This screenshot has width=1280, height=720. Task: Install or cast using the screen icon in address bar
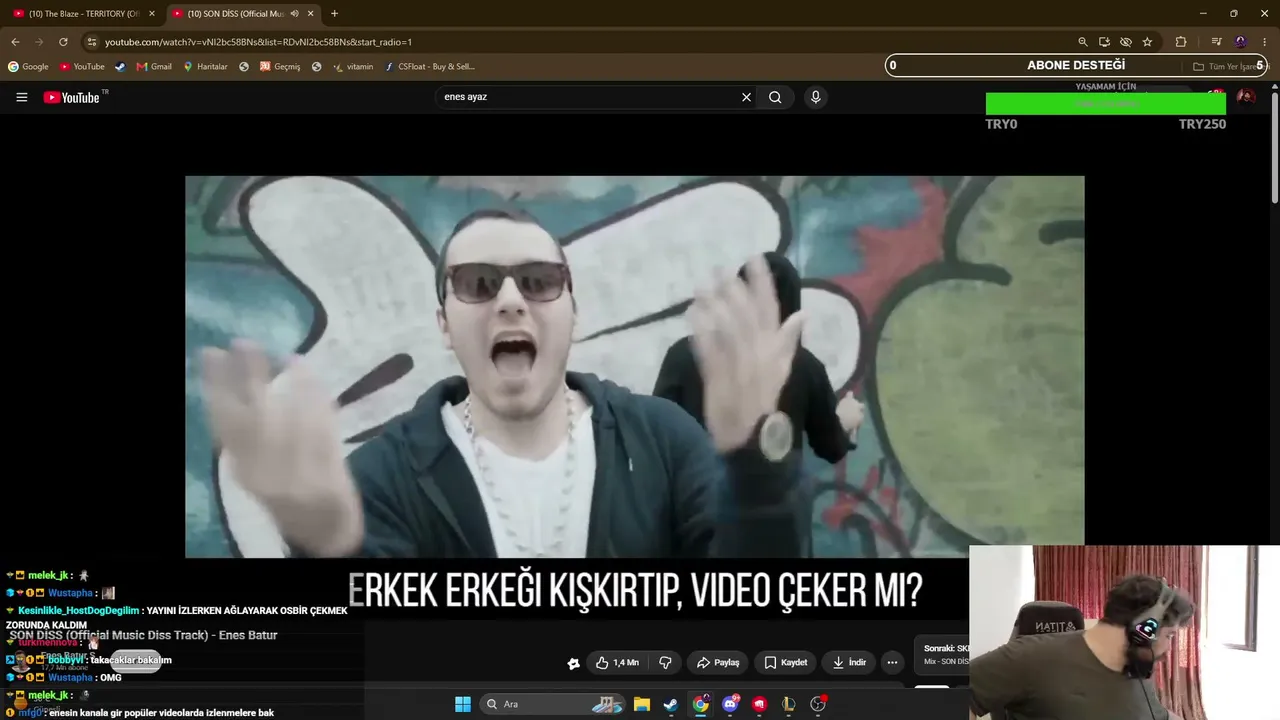click(1104, 42)
